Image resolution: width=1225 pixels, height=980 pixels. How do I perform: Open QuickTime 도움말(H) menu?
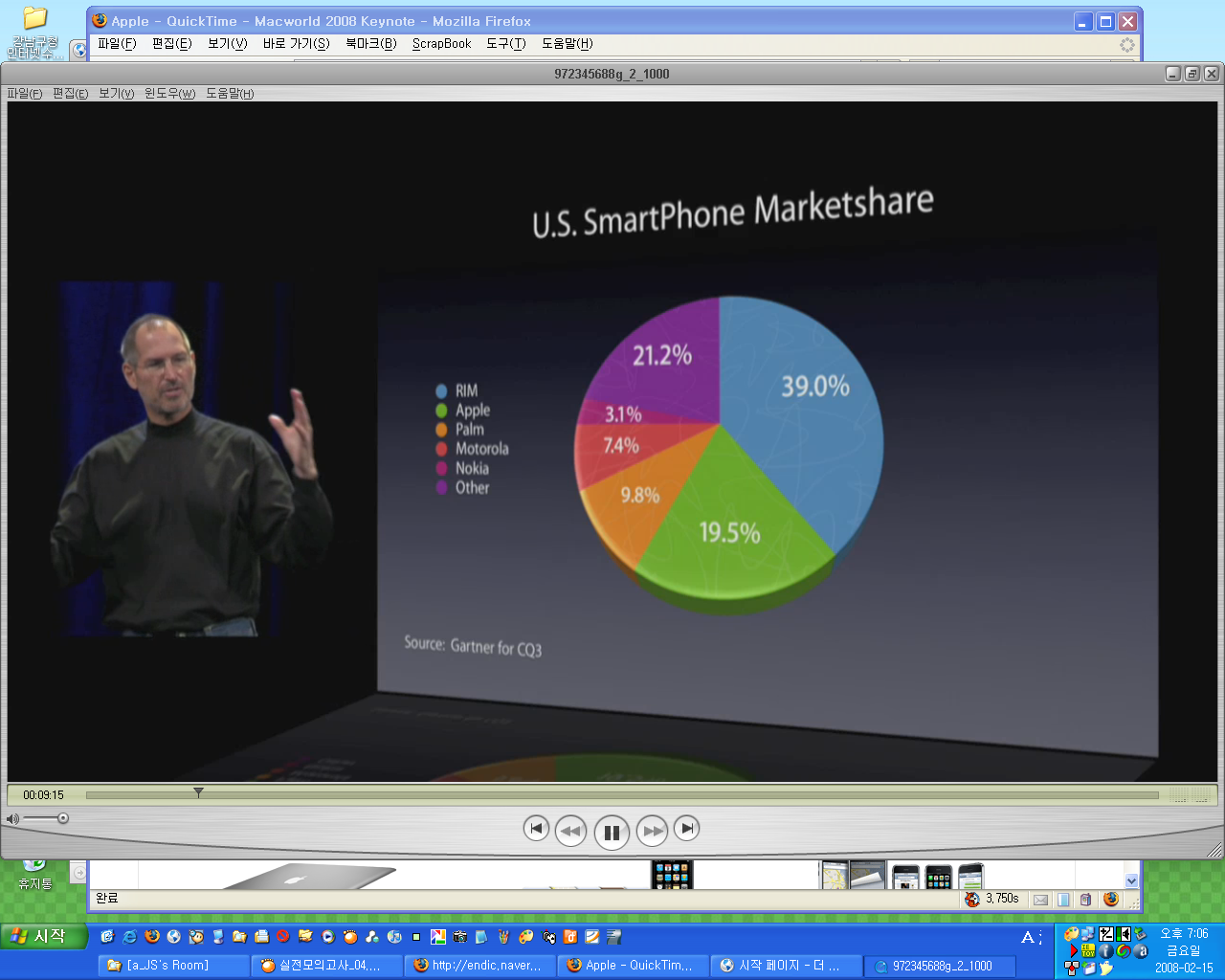pos(230,93)
